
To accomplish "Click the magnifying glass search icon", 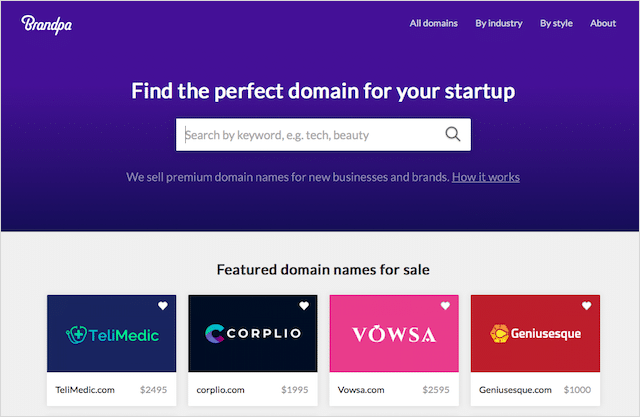I will click(x=453, y=135).
